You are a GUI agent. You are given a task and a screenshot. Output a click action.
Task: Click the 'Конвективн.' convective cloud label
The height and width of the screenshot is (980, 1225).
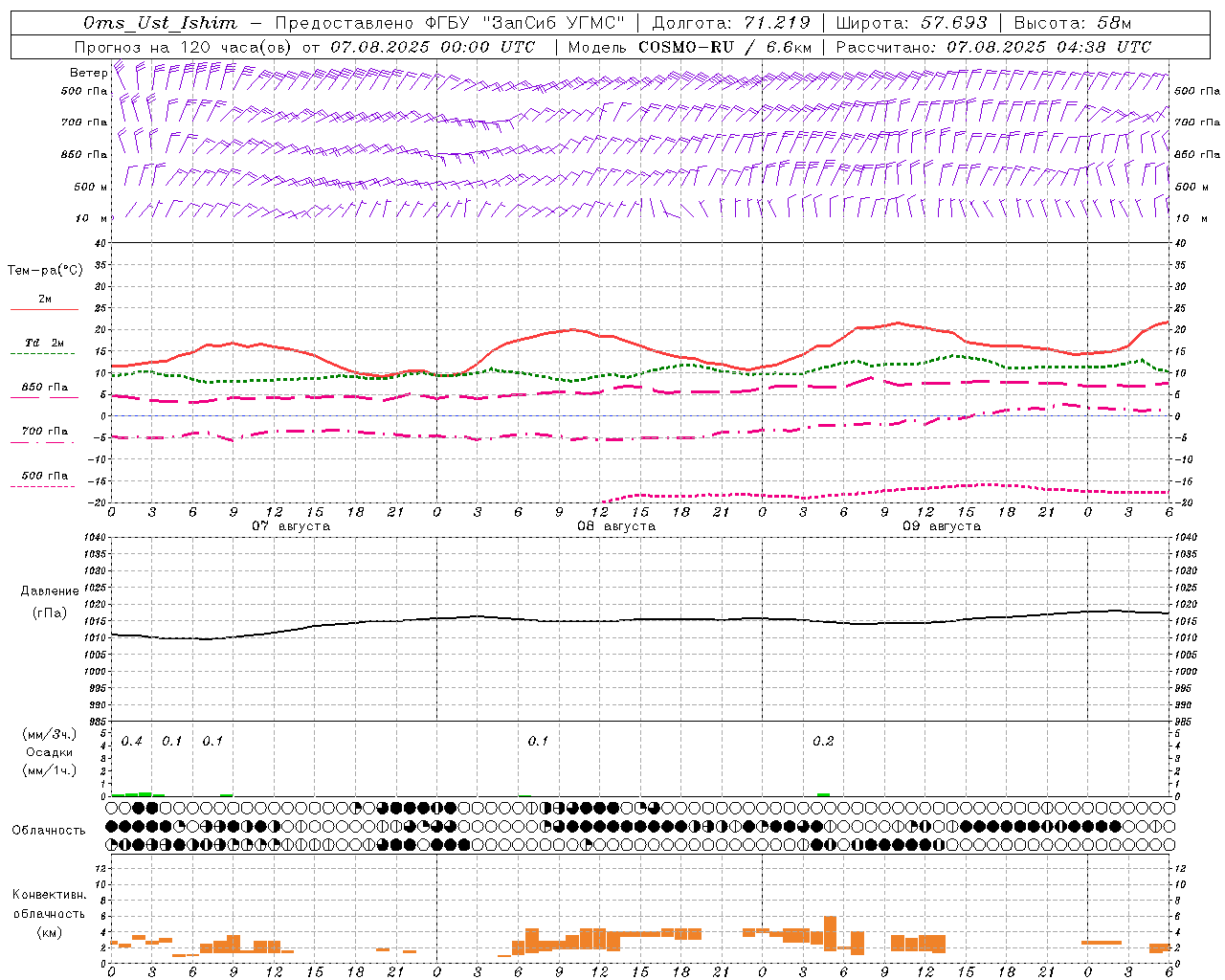[x=49, y=895]
